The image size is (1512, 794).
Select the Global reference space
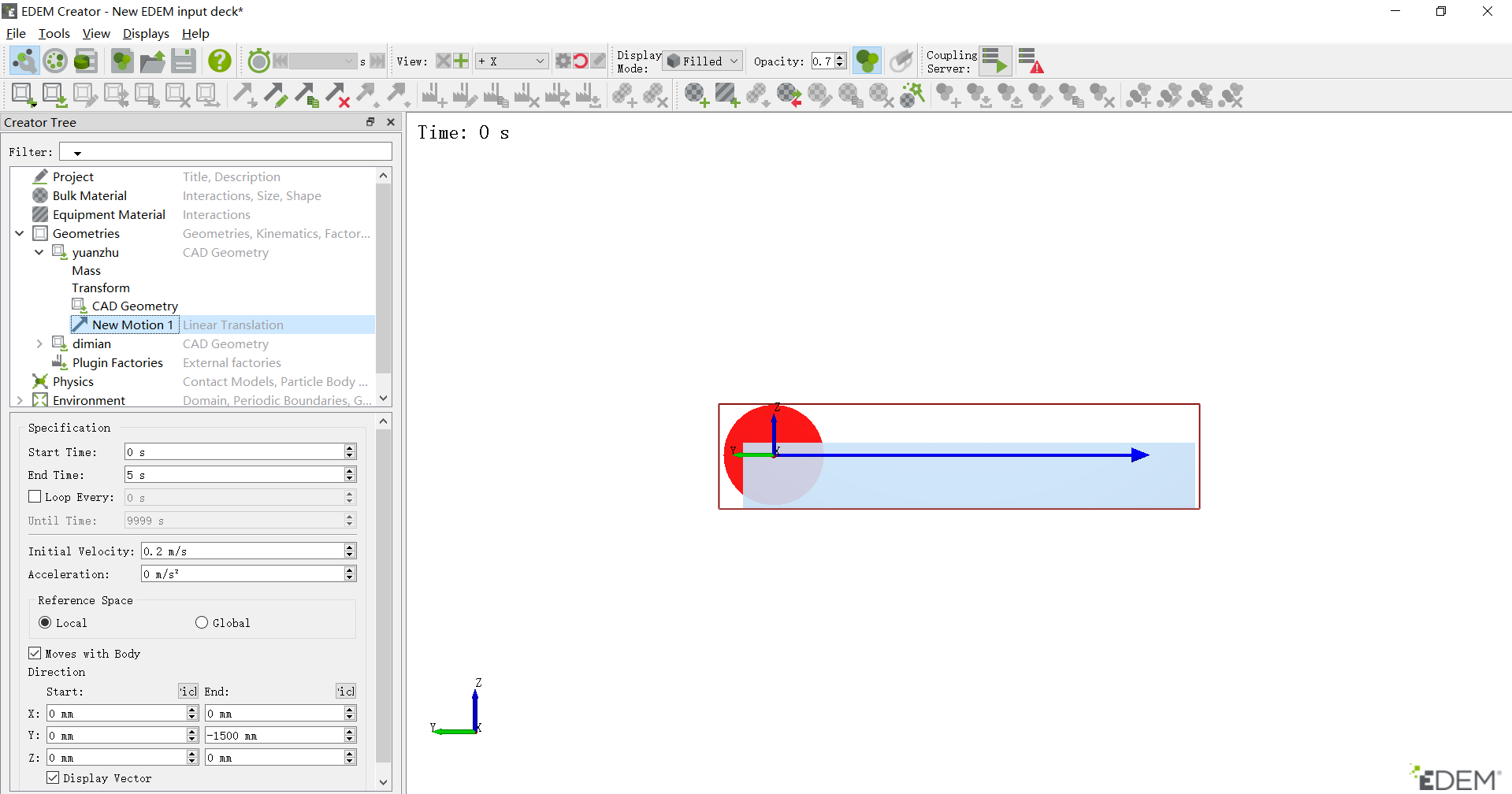202,622
